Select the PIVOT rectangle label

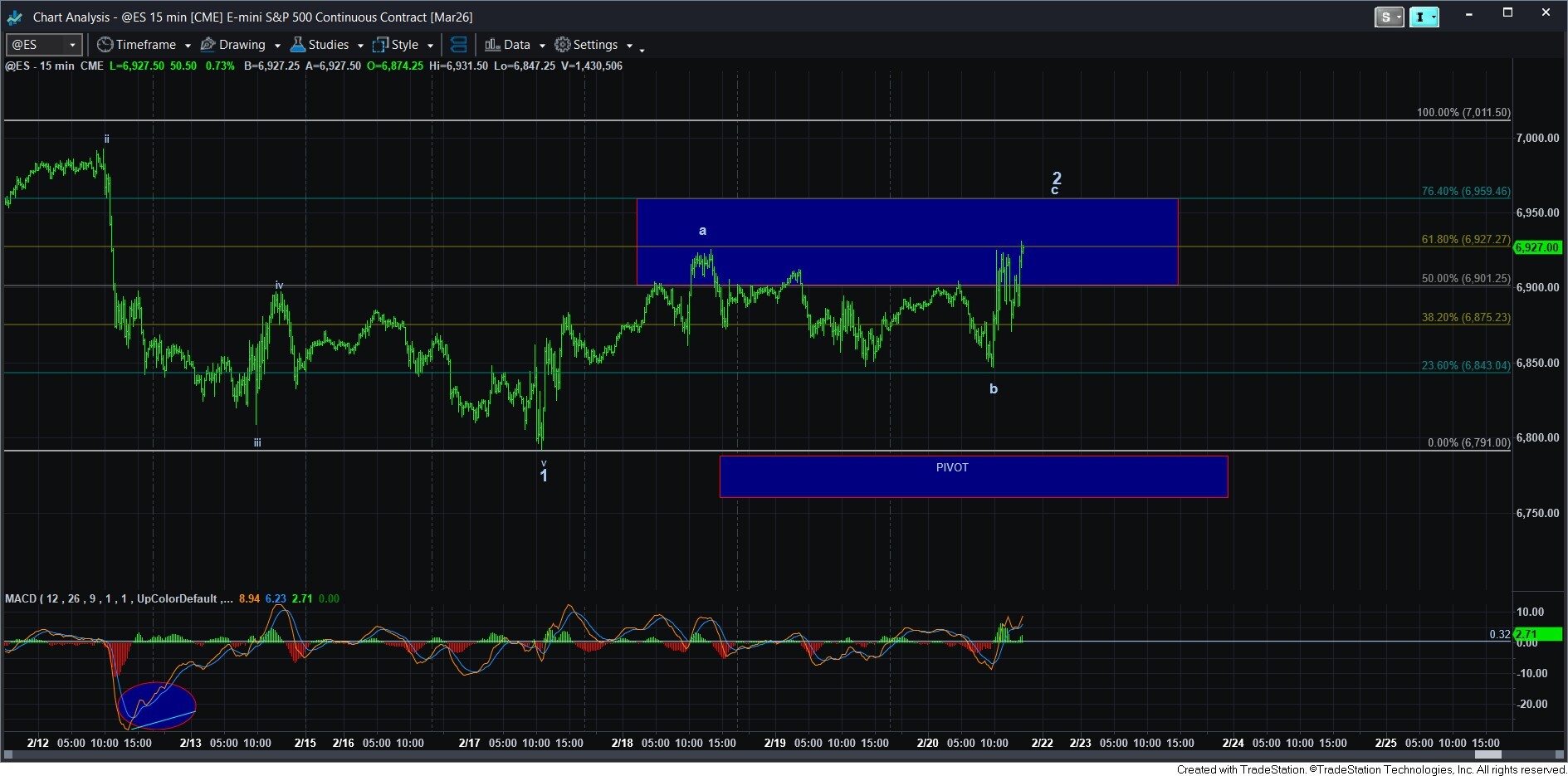(x=952, y=467)
